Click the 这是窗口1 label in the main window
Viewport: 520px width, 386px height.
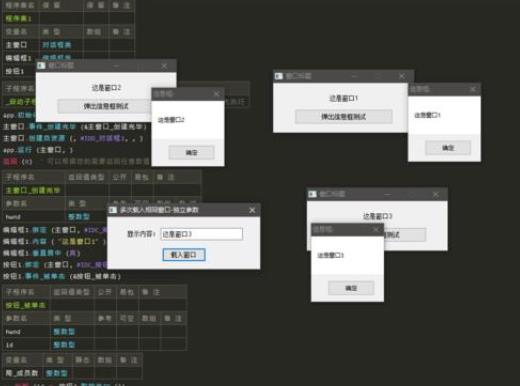[343, 98]
